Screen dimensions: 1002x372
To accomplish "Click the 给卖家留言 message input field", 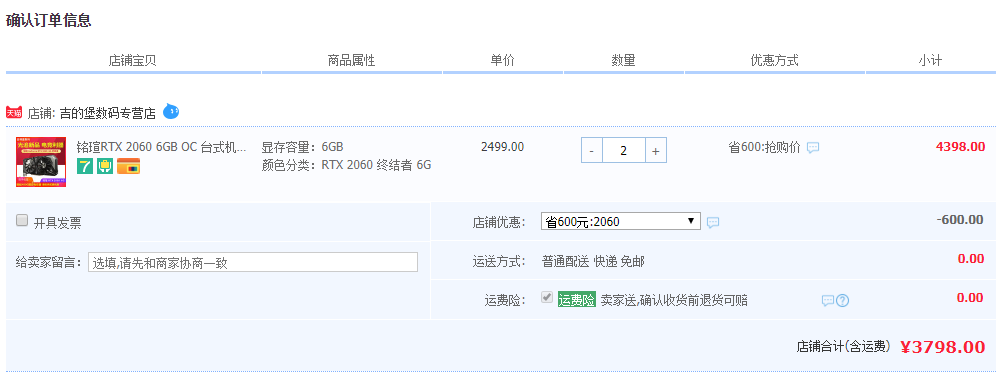I will pyautogui.click(x=253, y=262).
